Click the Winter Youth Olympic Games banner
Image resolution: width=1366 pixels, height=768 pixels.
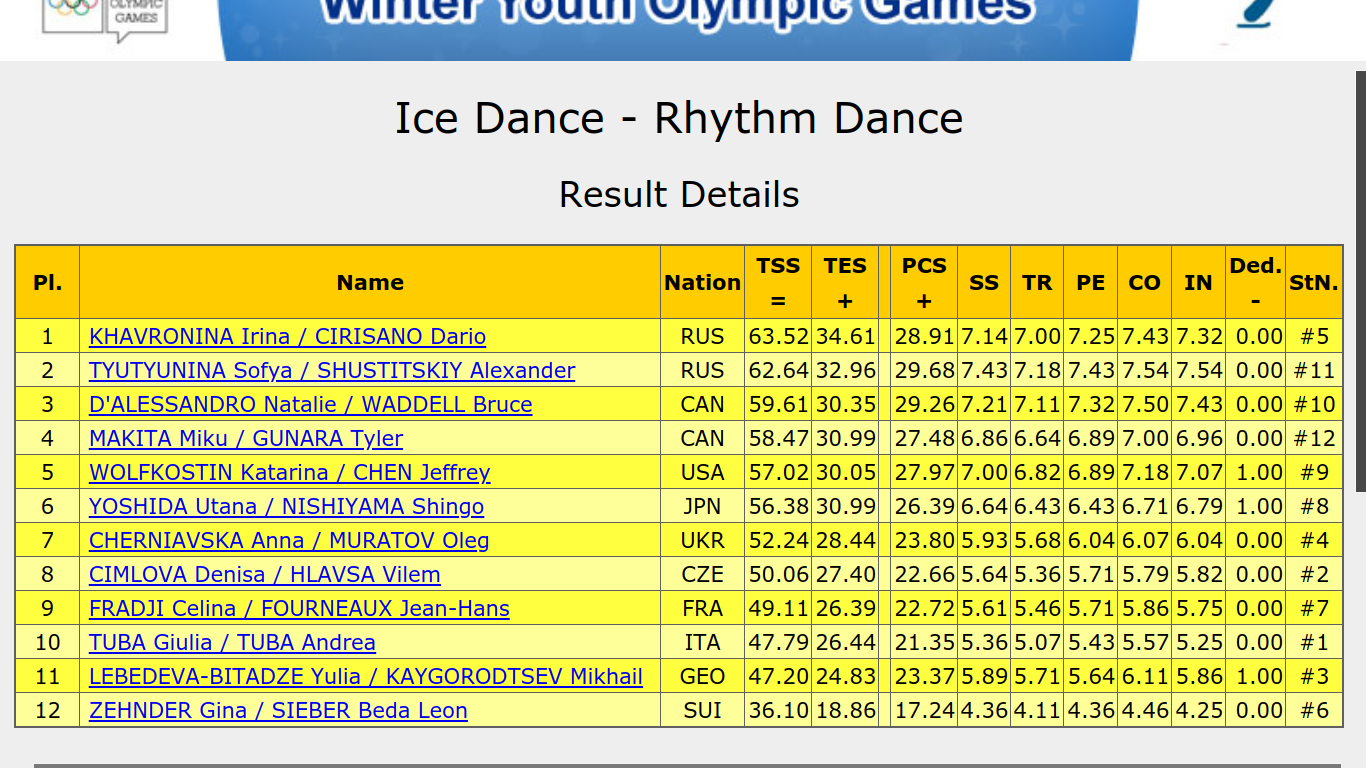(x=677, y=30)
